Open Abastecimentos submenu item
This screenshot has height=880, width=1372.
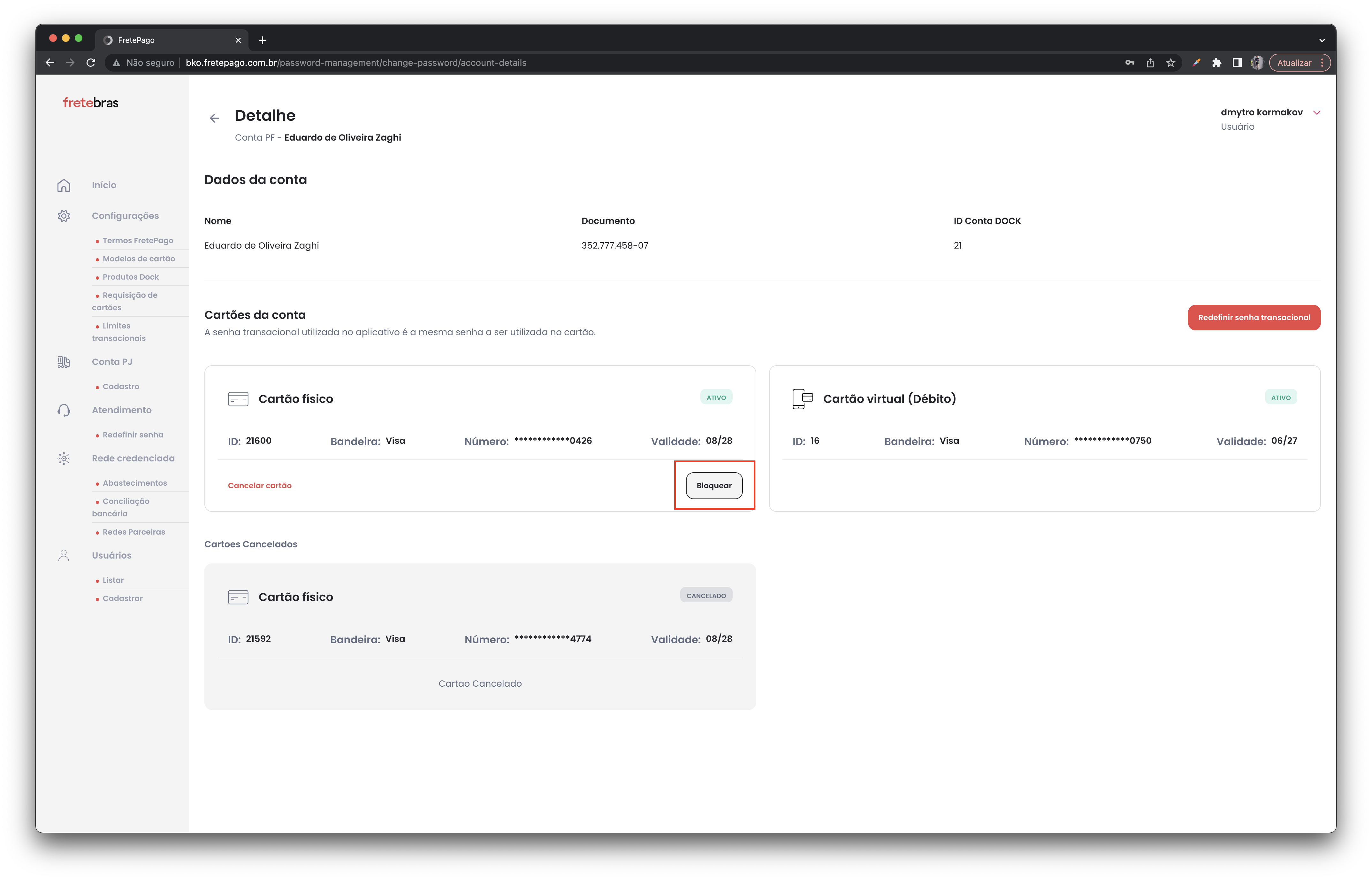[x=135, y=483]
